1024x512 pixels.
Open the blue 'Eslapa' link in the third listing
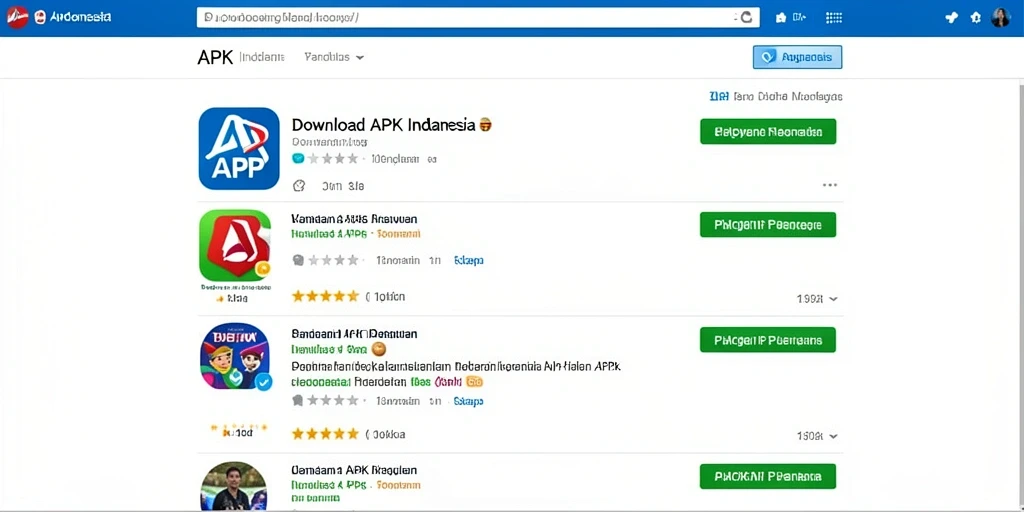point(468,401)
